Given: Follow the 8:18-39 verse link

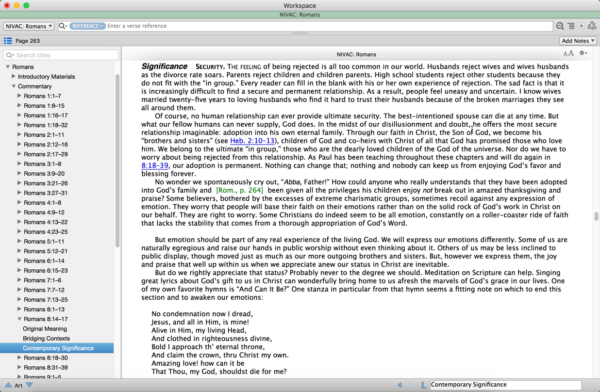Looking at the screenshot, I should pyautogui.click(x=155, y=165).
